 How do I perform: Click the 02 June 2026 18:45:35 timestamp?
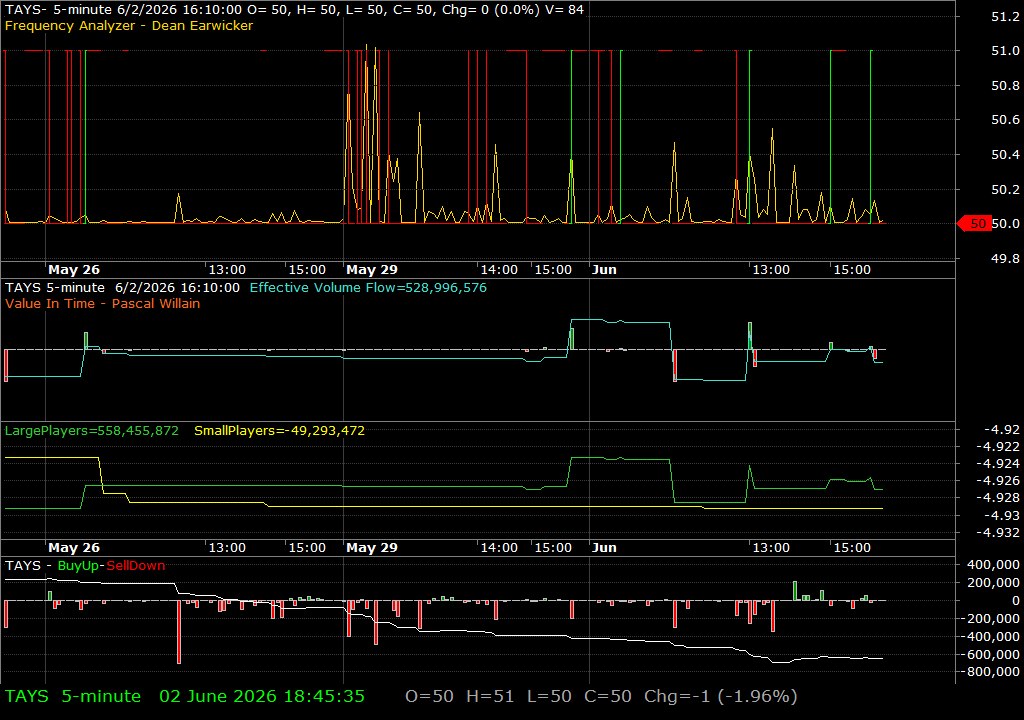click(262, 696)
